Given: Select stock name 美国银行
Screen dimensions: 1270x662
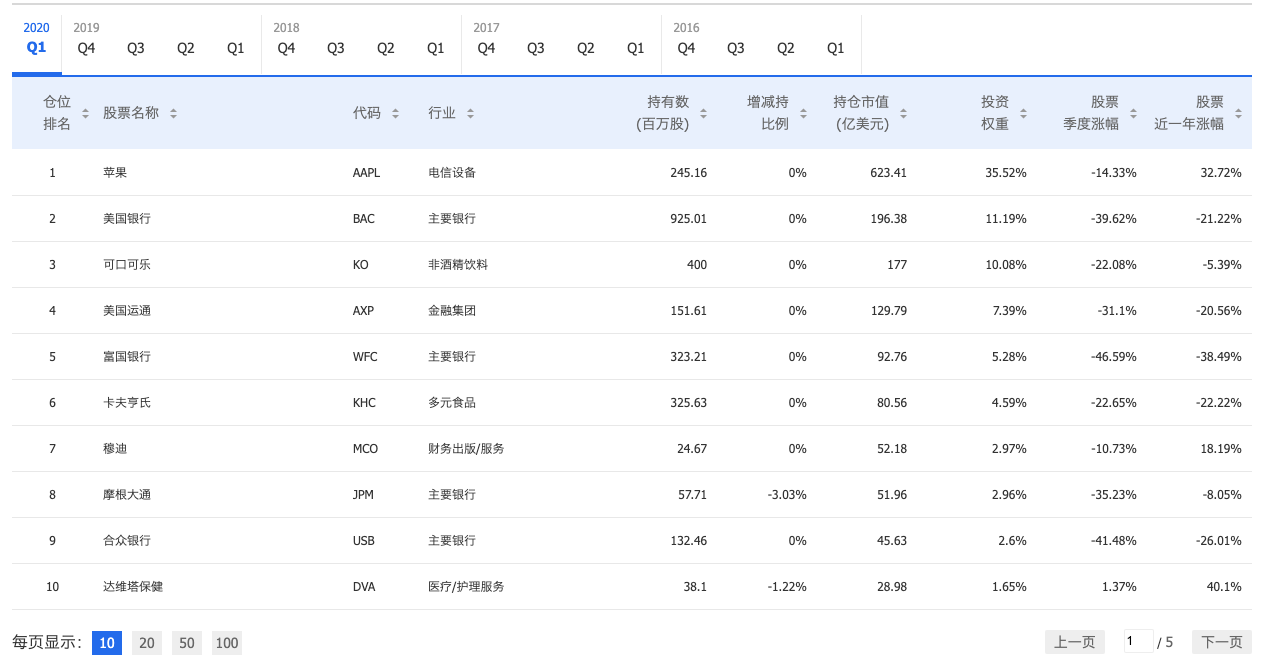Looking at the screenshot, I should click(x=127, y=219).
